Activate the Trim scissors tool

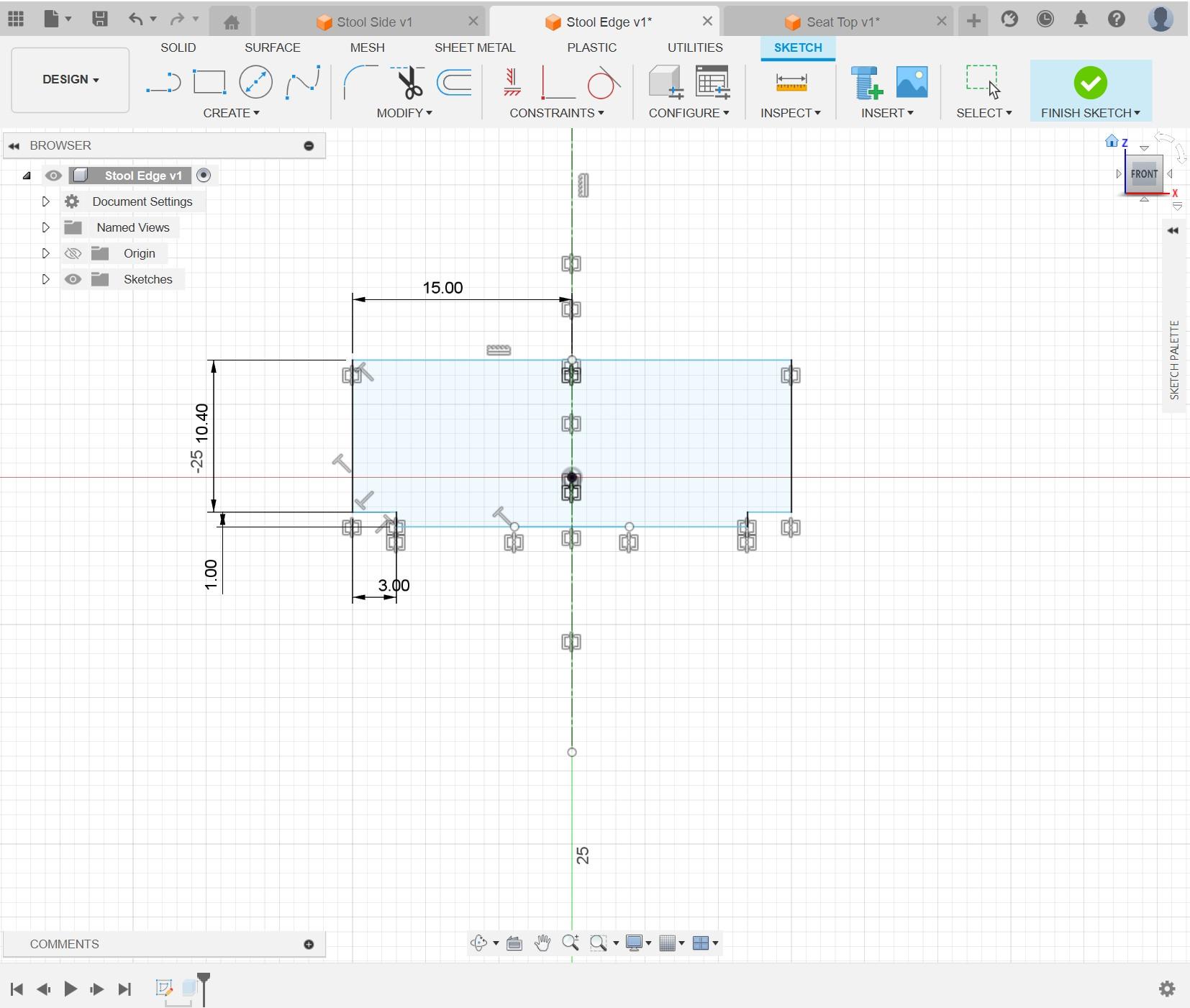[409, 83]
